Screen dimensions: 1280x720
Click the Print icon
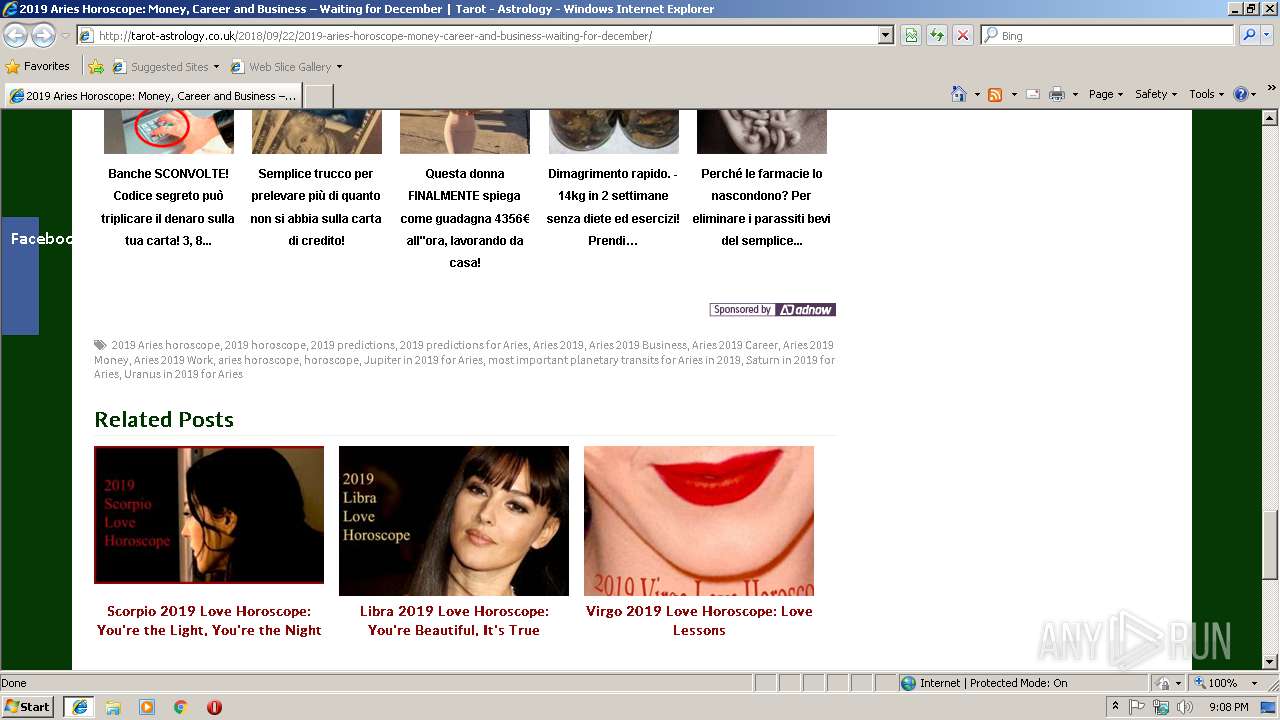1057,94
